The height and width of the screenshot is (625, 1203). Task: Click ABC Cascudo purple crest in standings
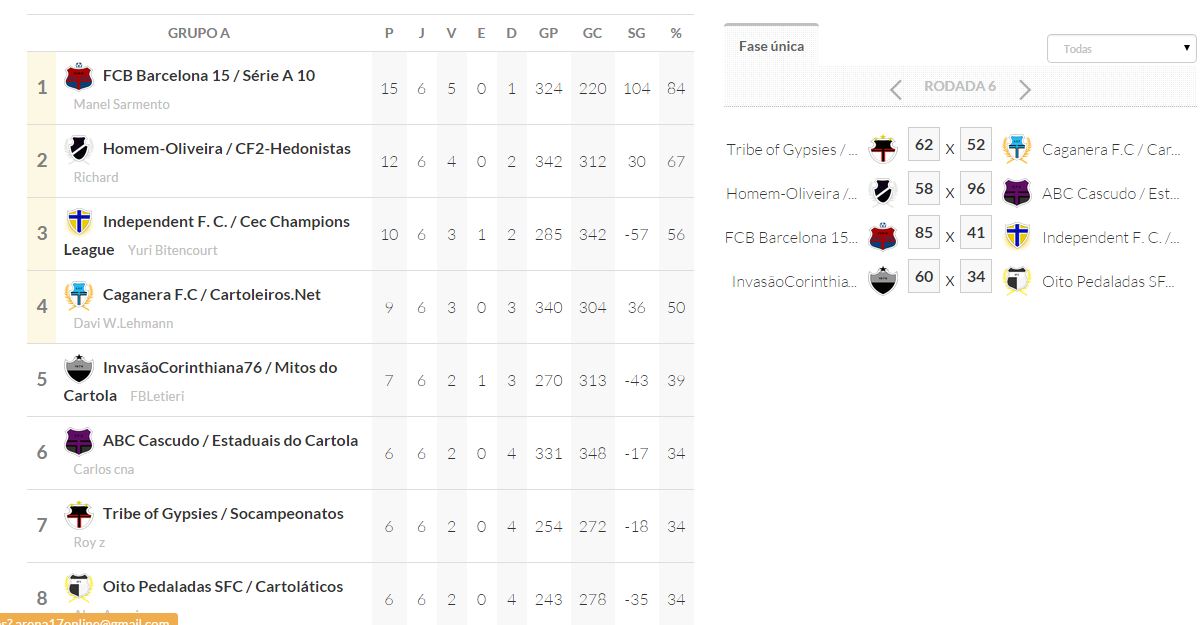(79, 441)
